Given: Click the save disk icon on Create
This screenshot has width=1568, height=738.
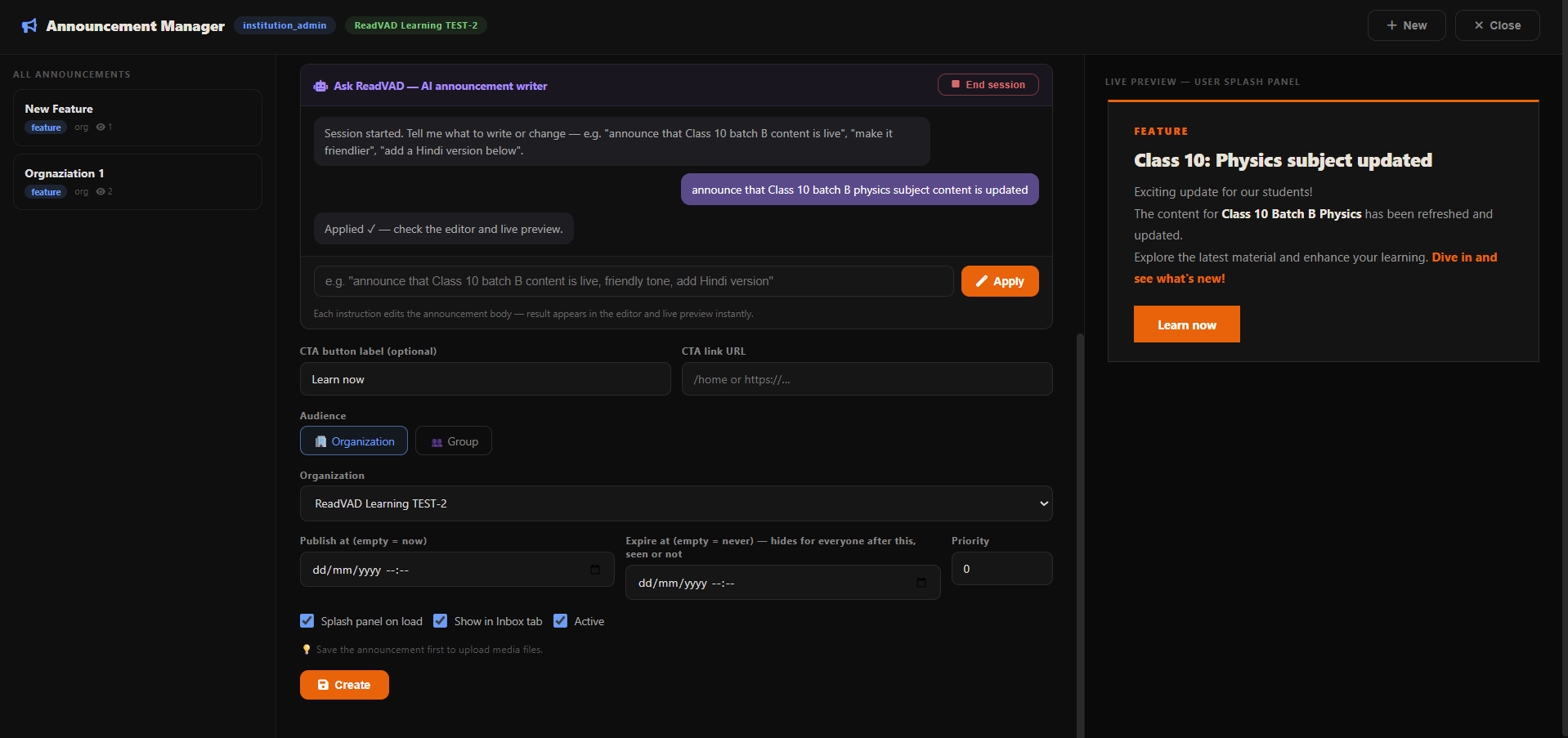Looking at the screenshot, I should click(323, 685).
